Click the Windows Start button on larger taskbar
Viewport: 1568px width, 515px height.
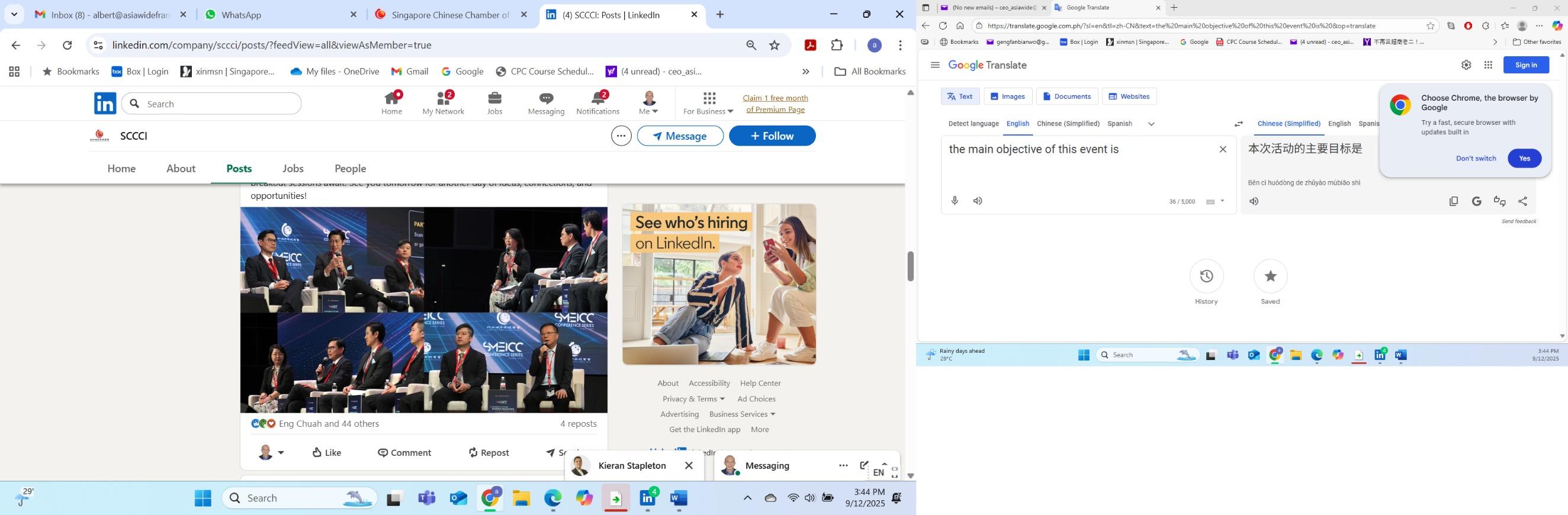[203, 498]
